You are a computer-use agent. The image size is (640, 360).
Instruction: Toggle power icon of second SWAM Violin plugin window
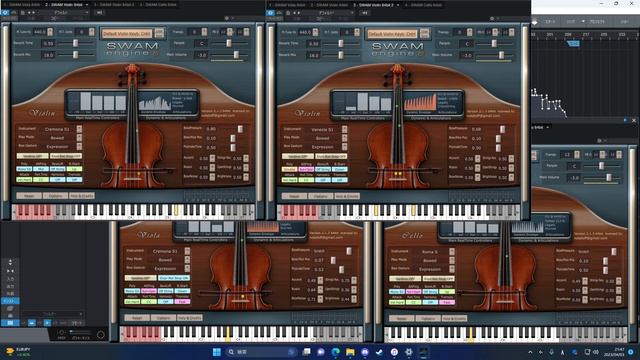tap(270, 13)
